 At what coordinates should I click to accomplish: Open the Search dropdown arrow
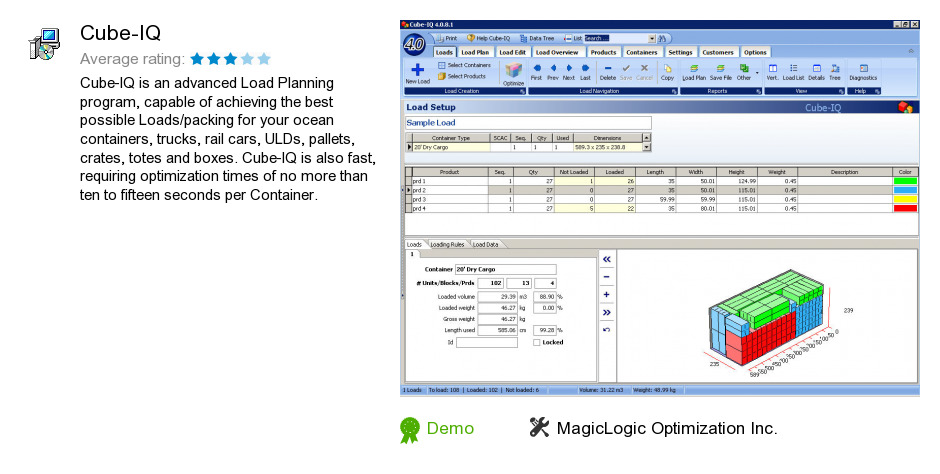tap(652, 38)
